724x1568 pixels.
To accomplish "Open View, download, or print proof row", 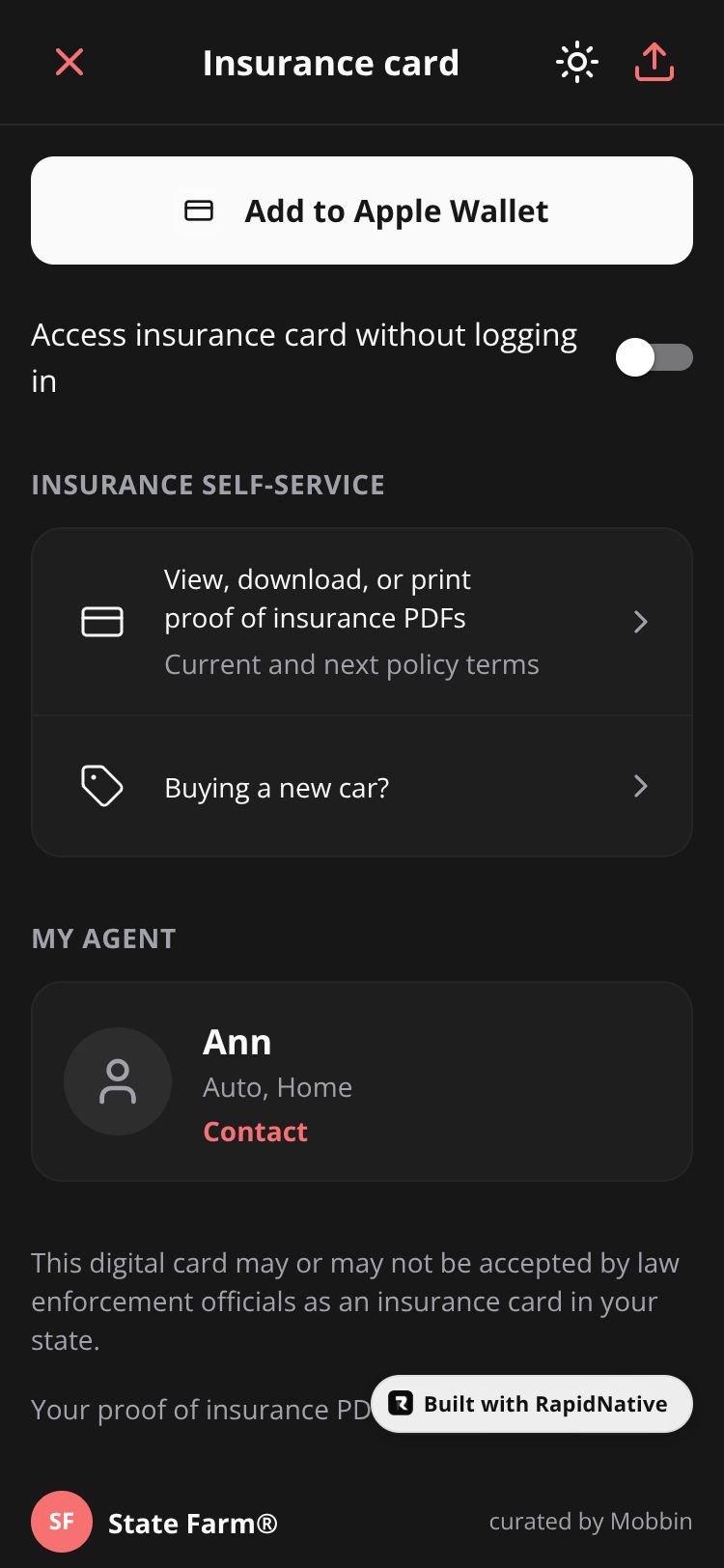I will tap(351, 620).
